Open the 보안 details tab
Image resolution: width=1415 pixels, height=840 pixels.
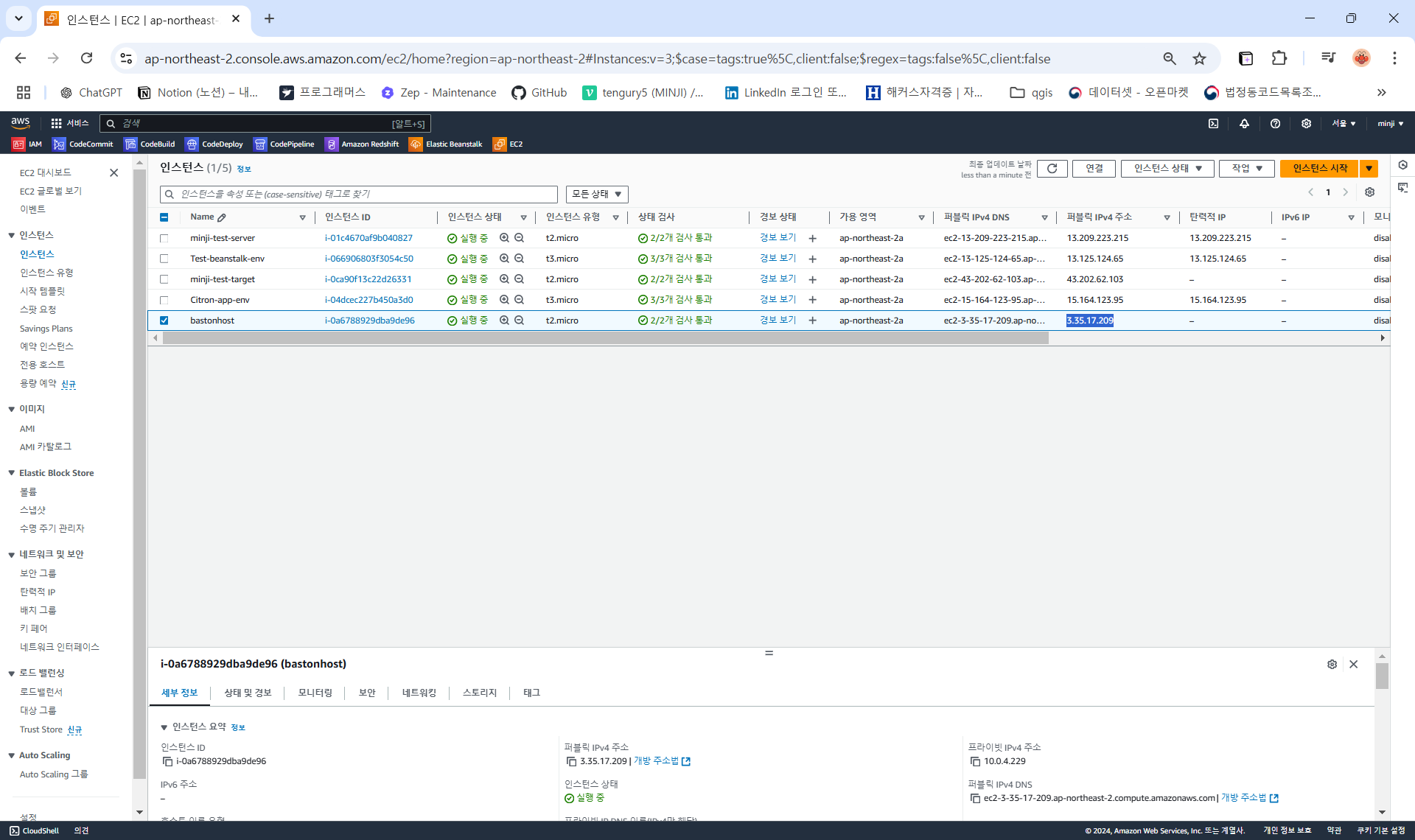366,693
